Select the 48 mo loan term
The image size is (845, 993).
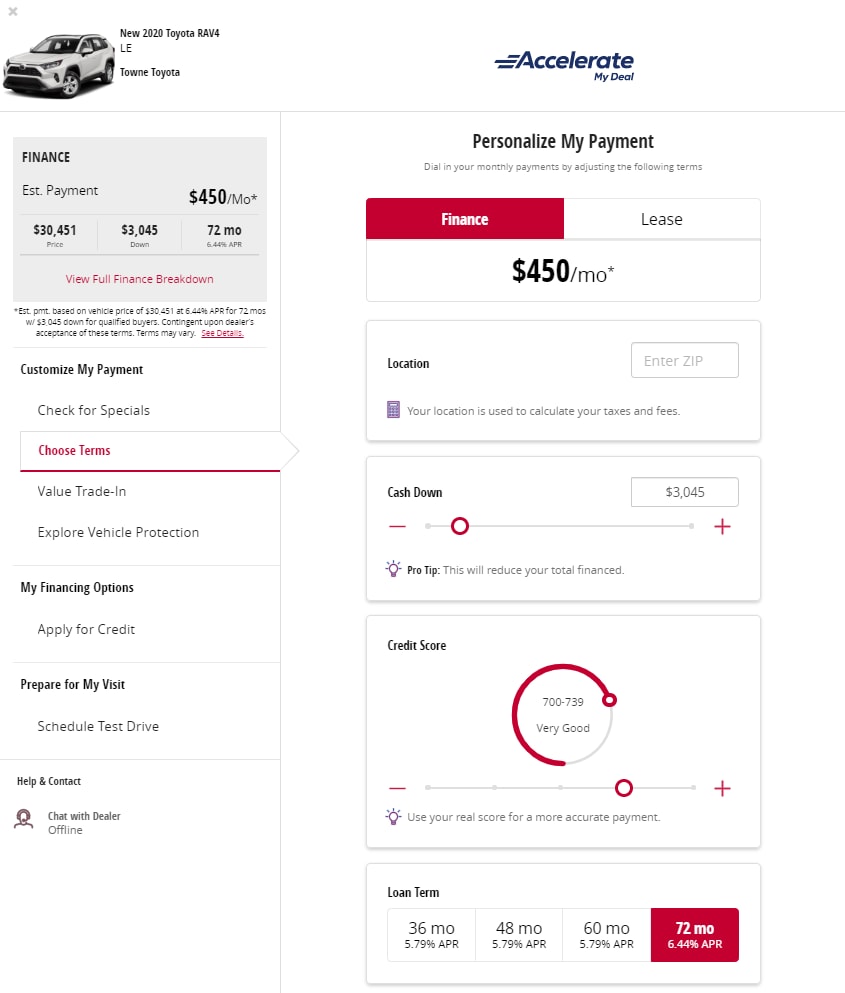click(519, 935)
